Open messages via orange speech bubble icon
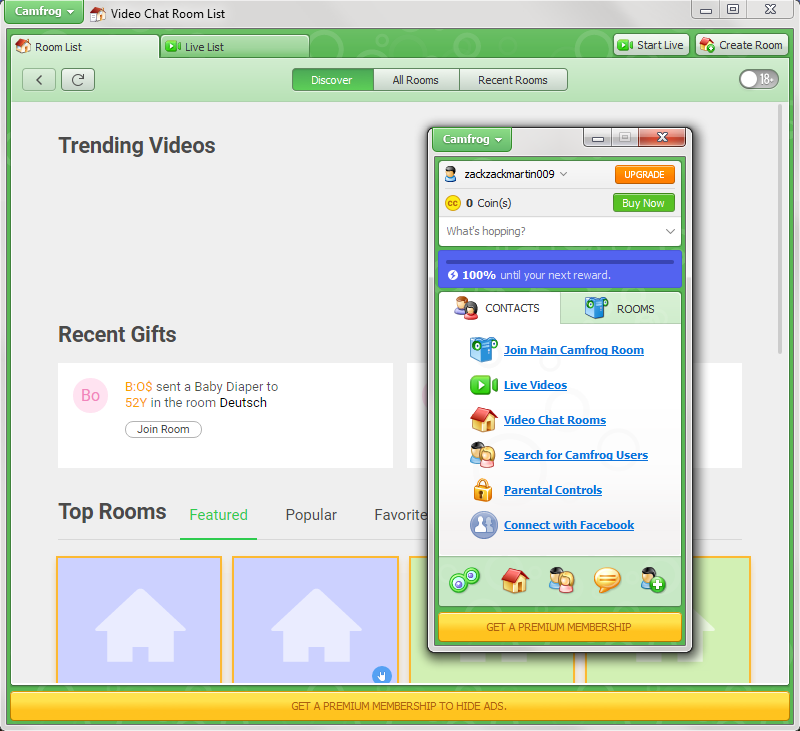 point(607,581)
